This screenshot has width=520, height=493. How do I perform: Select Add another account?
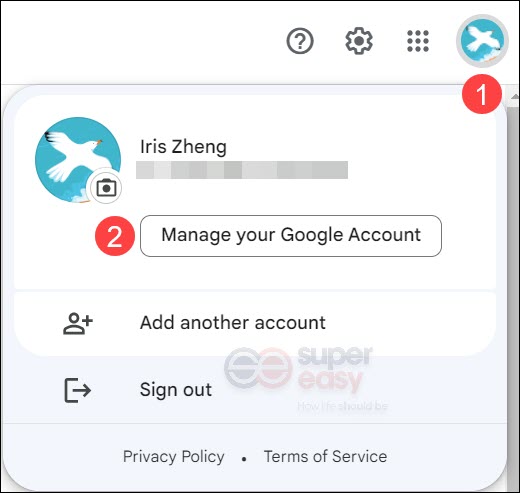pyautogui.click(x=255, y=323)
